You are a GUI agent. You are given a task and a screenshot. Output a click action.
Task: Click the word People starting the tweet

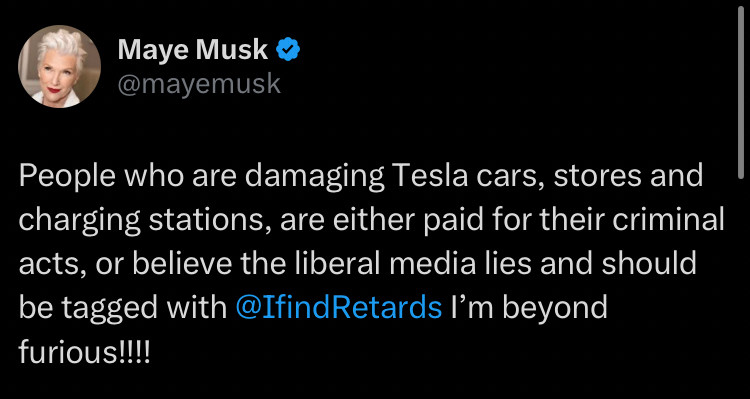pyautogui.click(x=67, y=178)
